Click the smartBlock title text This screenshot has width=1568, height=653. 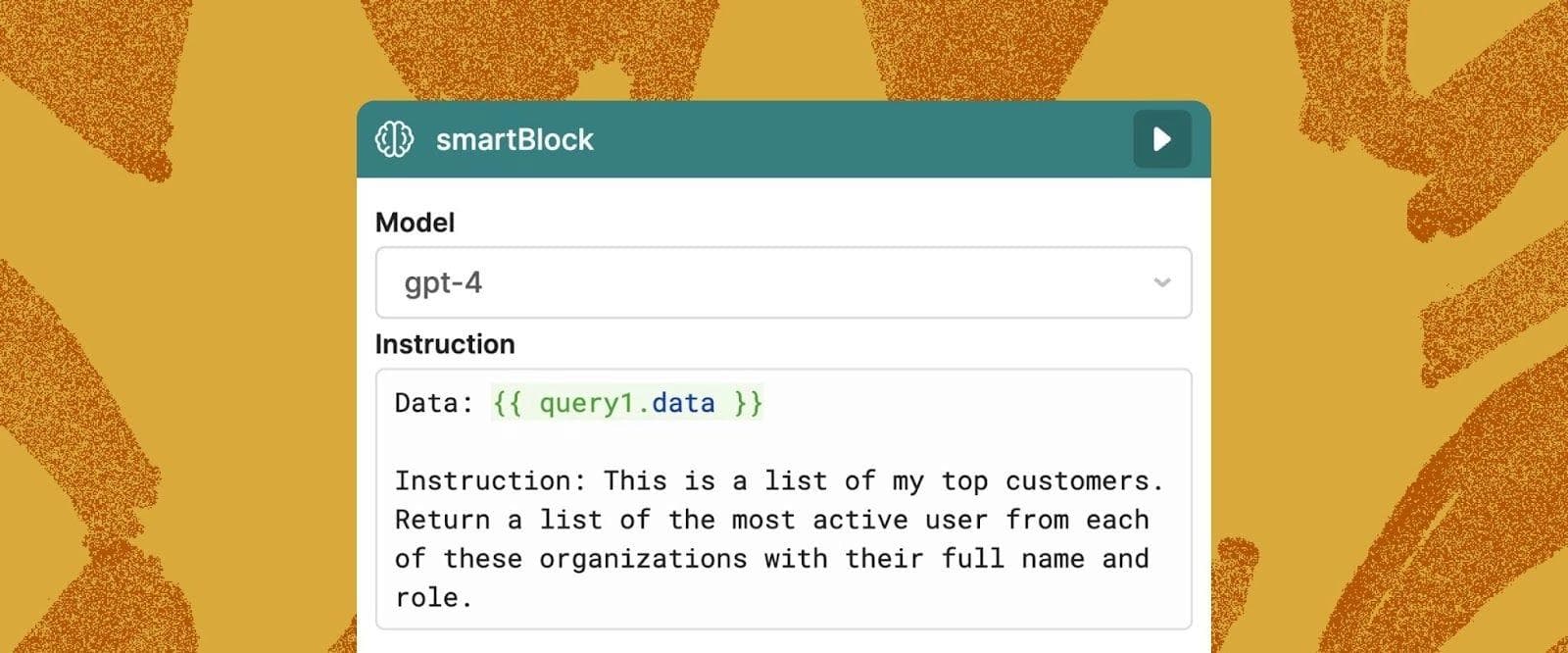[x=514, y=140]
